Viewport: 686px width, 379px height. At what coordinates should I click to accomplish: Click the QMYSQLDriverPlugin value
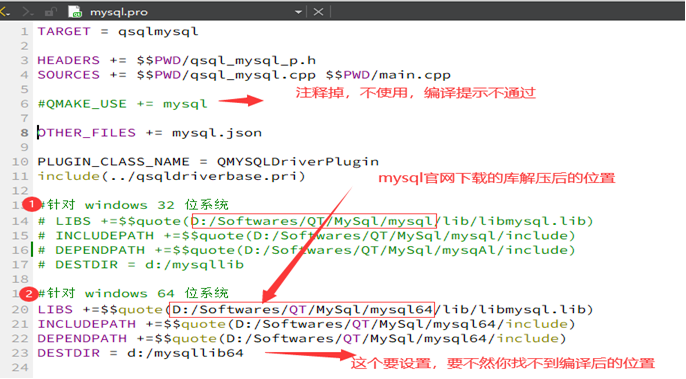(298, 162)
